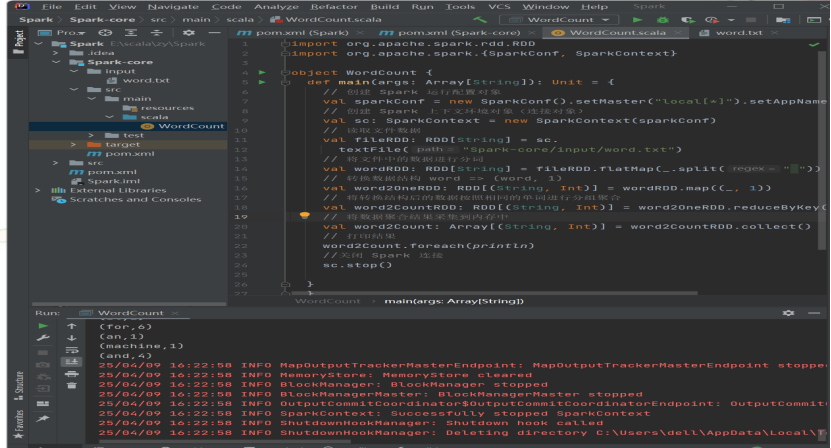Close the WordCount tab in Run panel
831x448 pixels.
point(175,313)
